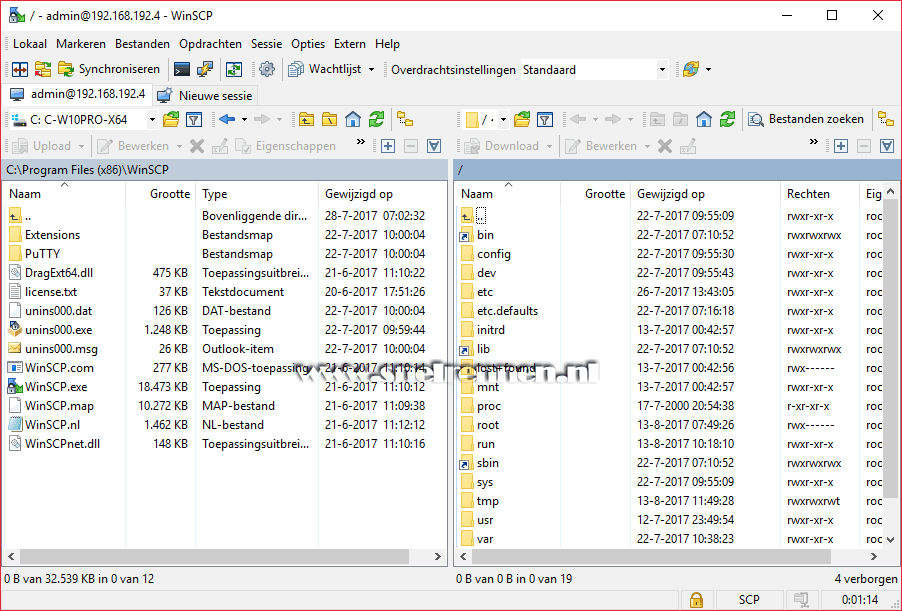Click the remote open directory folder icon
Image resolution: width=902 pixels, height=611 pixels.
pyautogui.click(x=522, y=120)
